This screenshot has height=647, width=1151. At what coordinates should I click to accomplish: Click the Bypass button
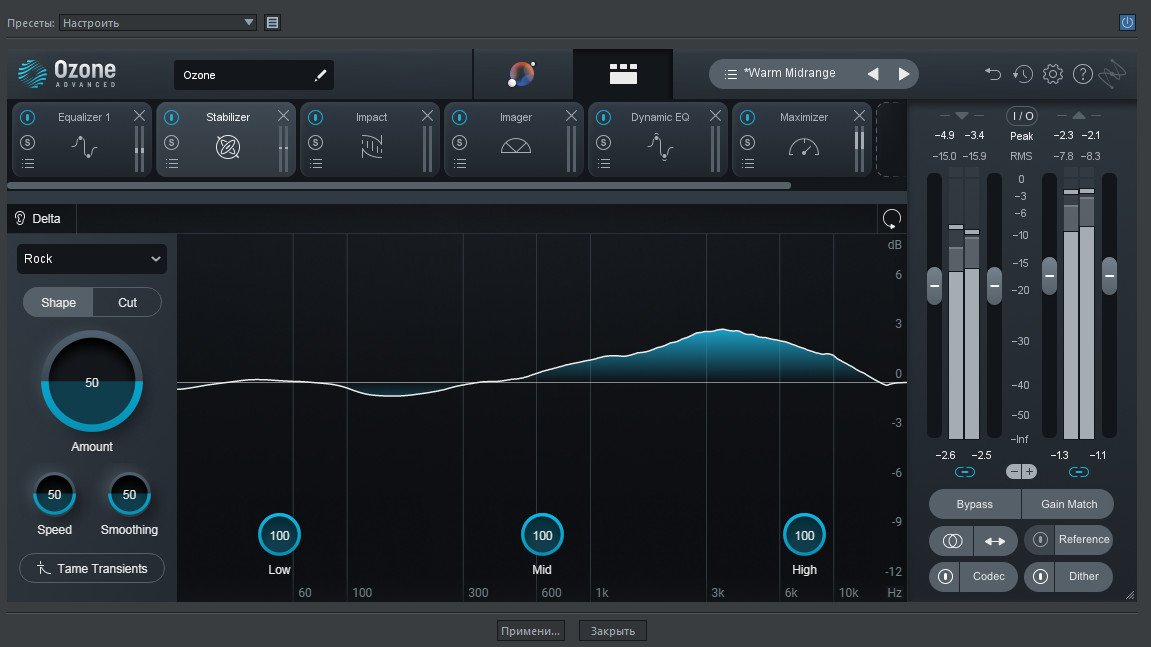[974, 505]
